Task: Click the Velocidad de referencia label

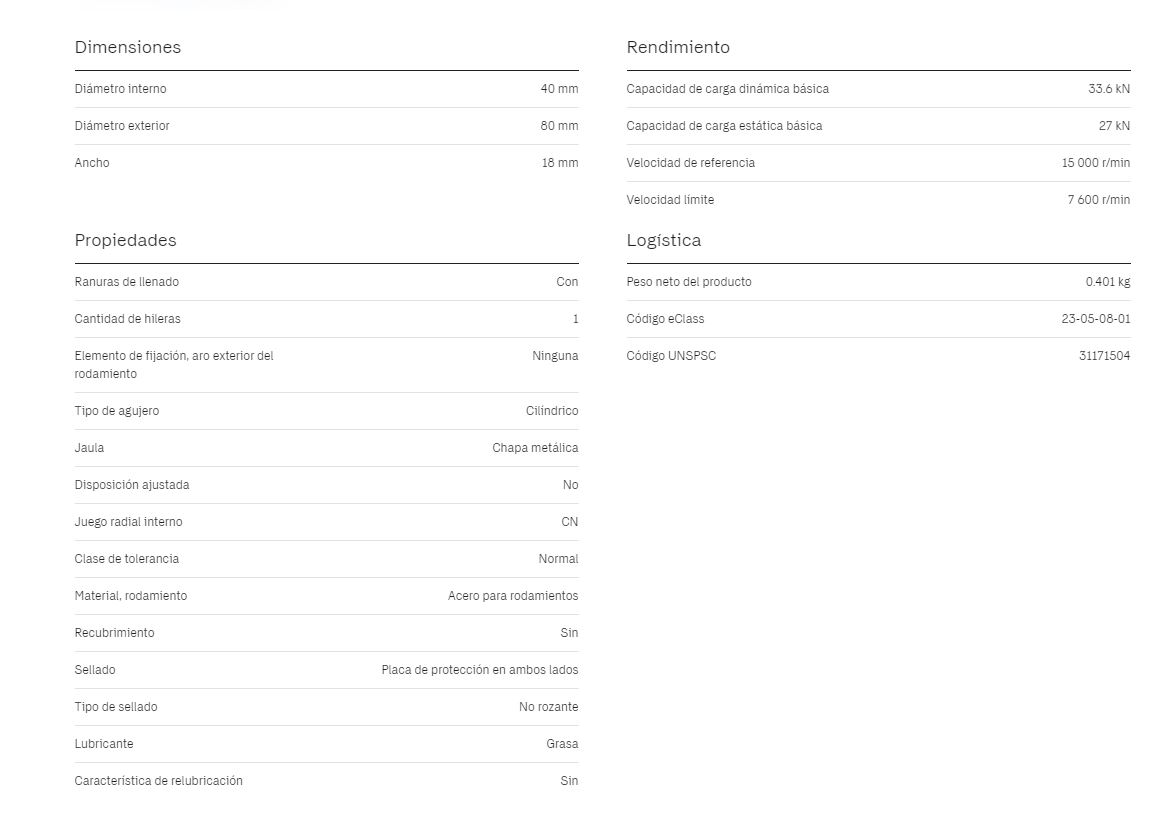Action: (690, 163)
